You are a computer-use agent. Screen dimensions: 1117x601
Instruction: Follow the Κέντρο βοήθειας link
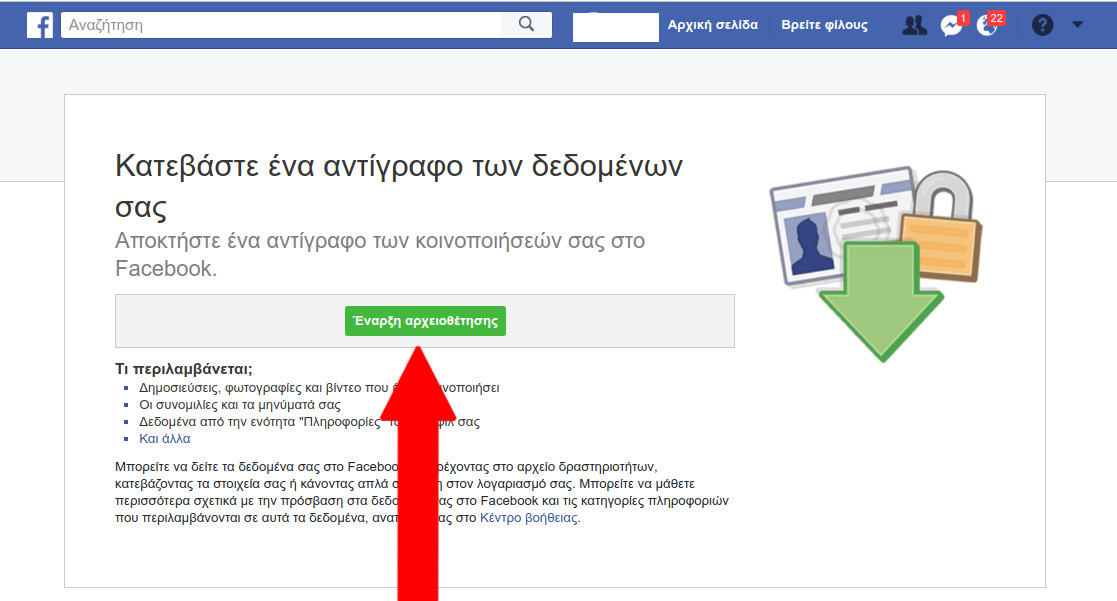click(x=529, y=518)
